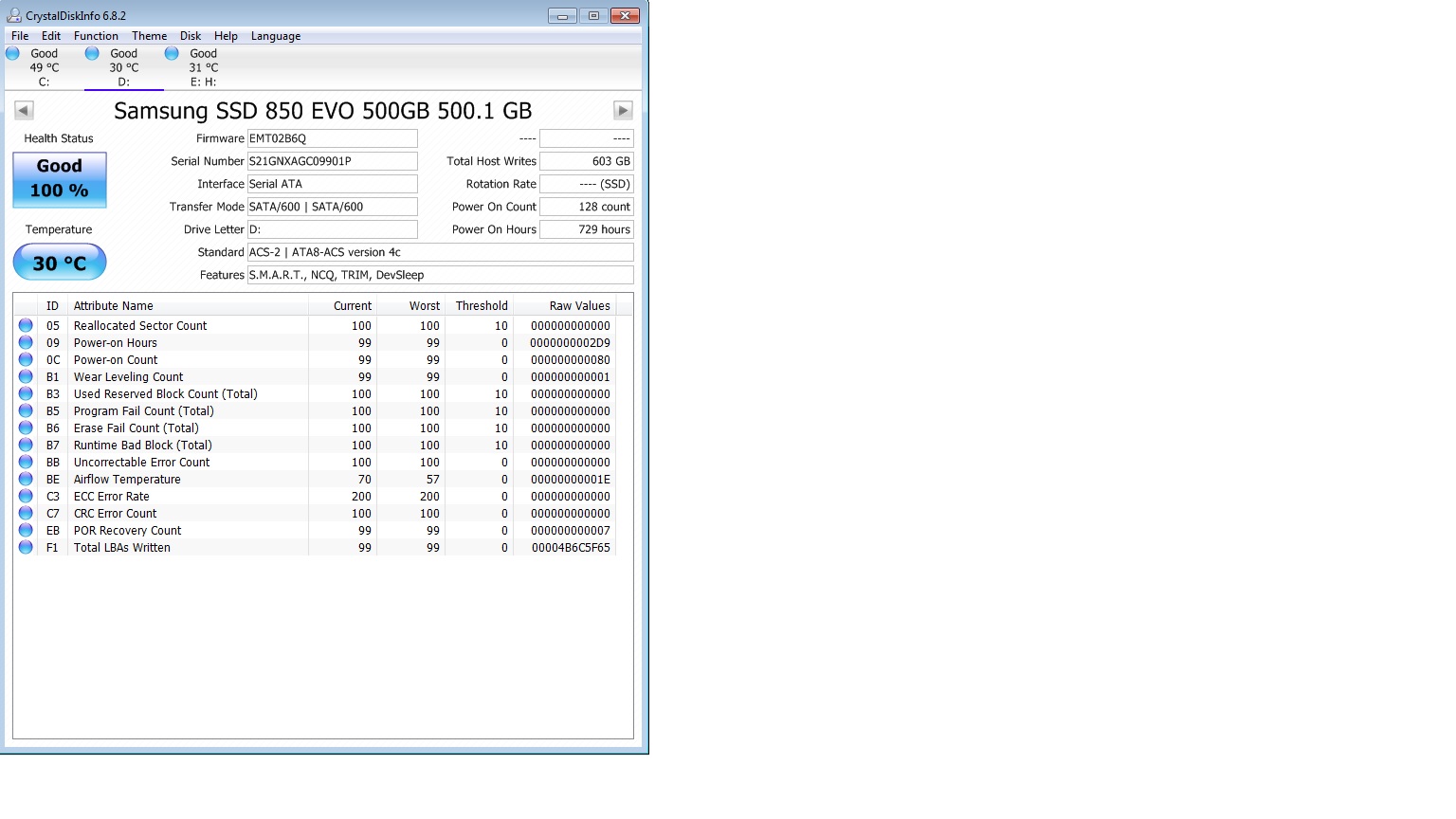Click status icon of Used Reserved Block Count row
This screenshot has height=819, width=1456.
pos(26,393)
